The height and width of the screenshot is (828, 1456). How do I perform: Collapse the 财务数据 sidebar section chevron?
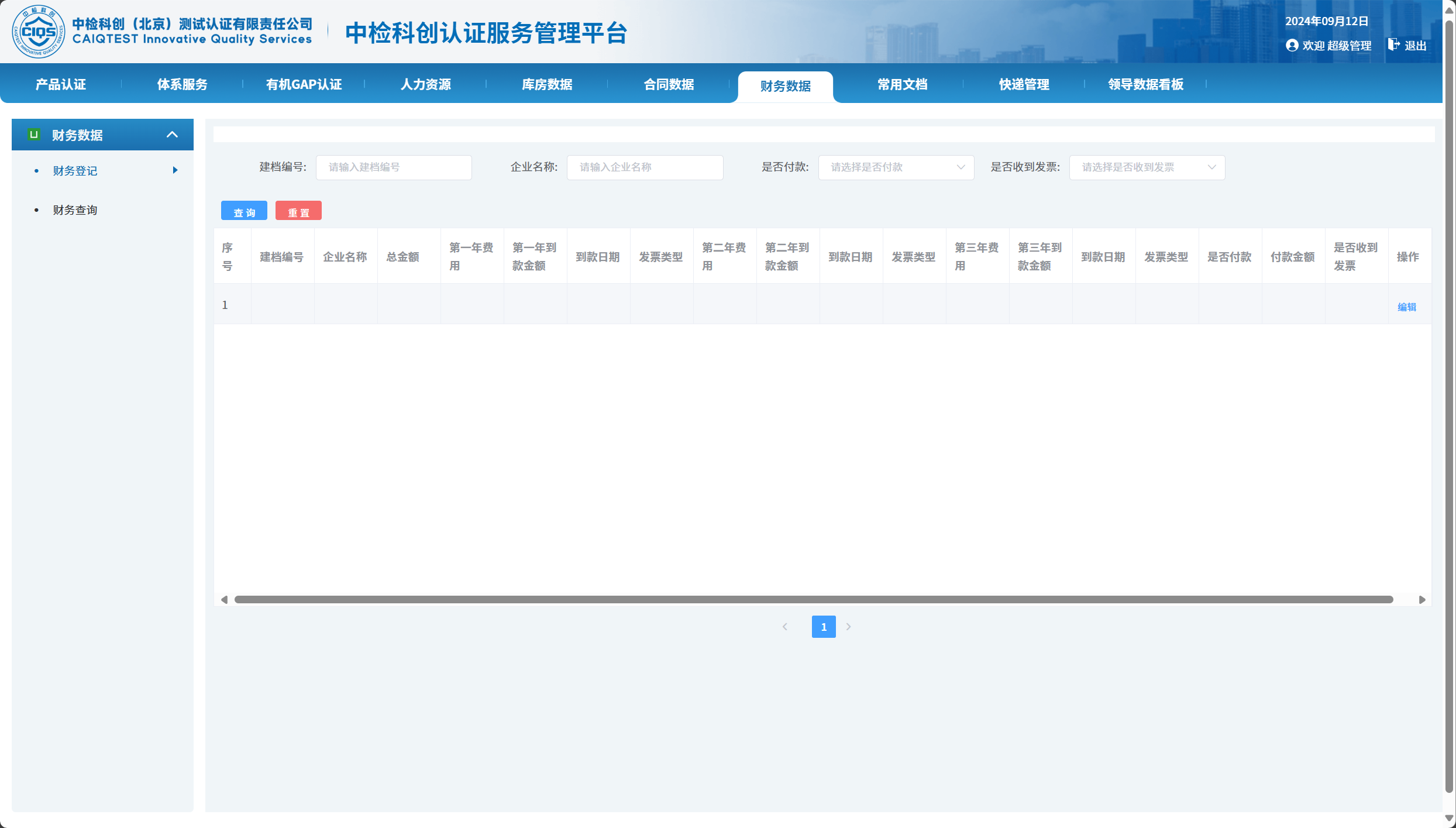pyautogui.click(x=172, y=135)
